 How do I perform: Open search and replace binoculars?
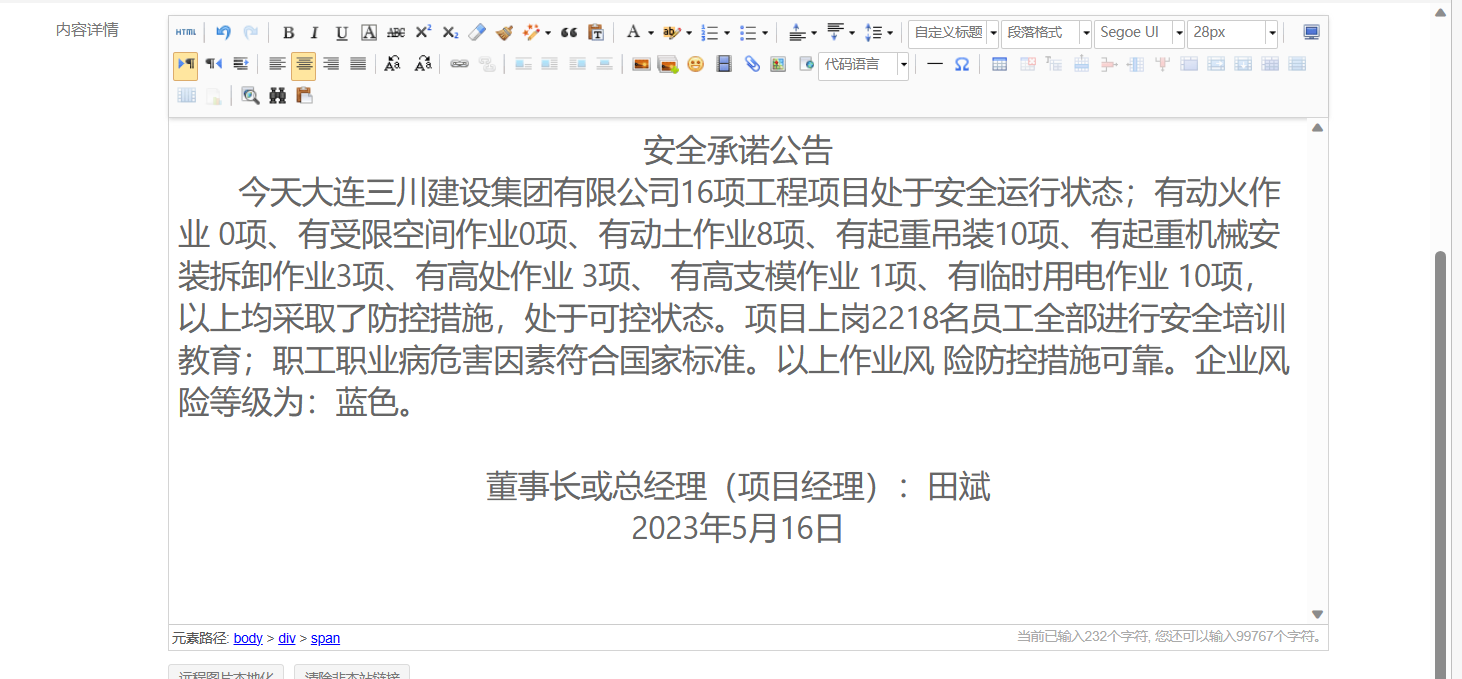(278, 96)
